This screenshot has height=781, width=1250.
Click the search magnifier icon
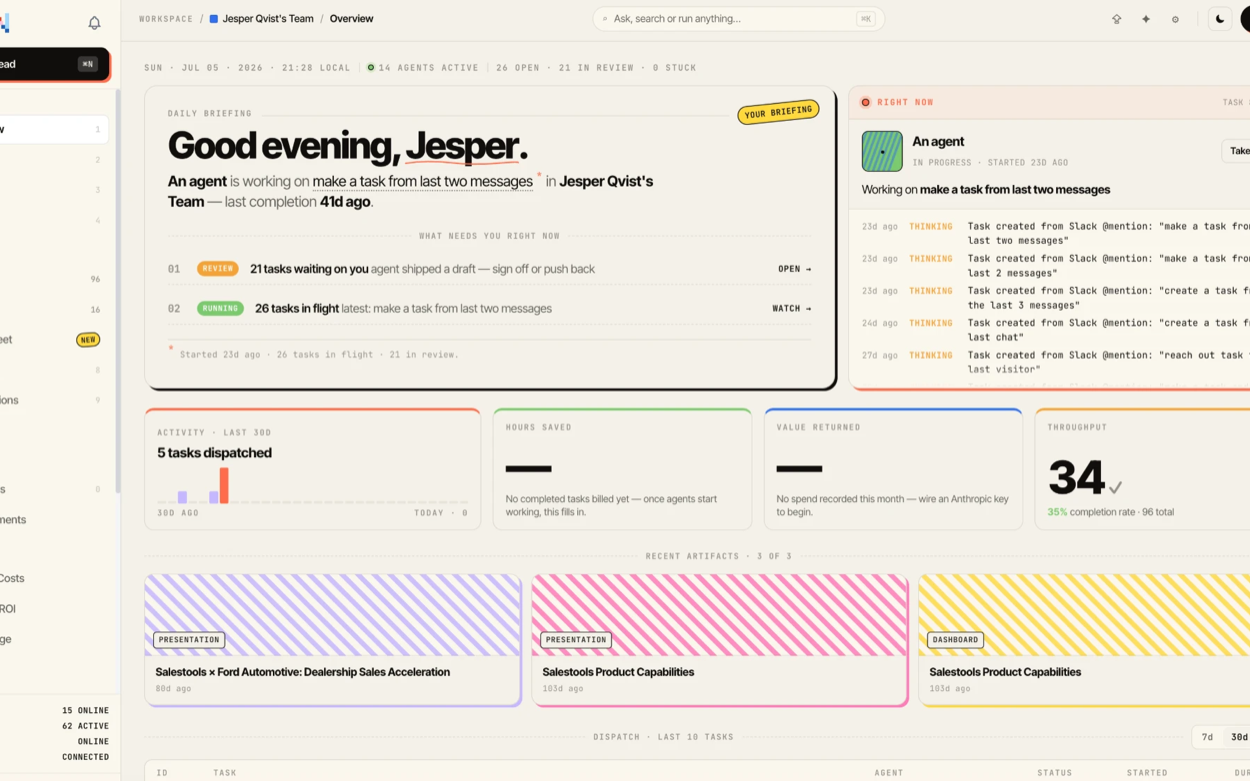pyautogui.click(x=605, y=19)
